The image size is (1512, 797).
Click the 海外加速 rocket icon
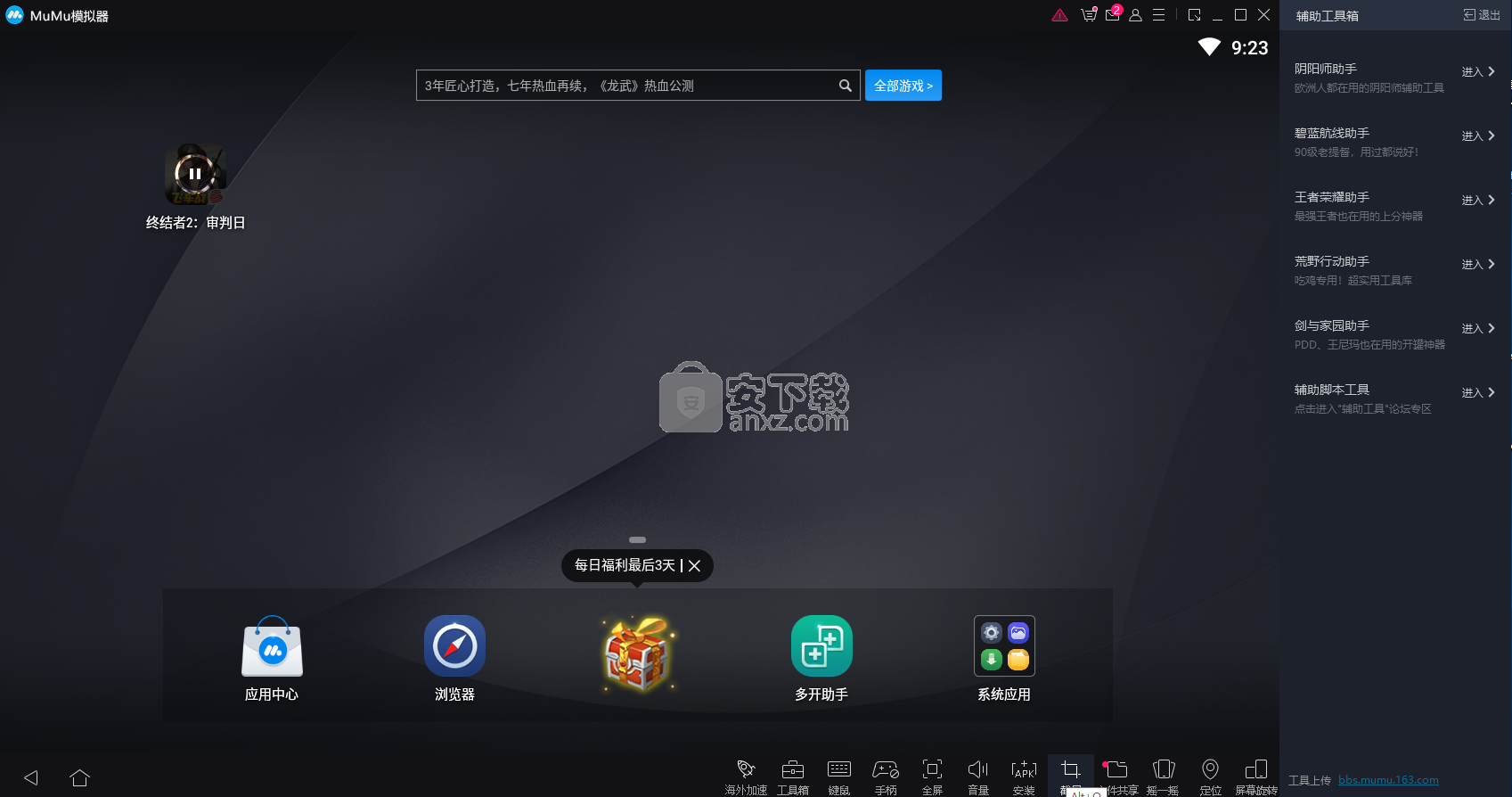(x=746, y=769)
